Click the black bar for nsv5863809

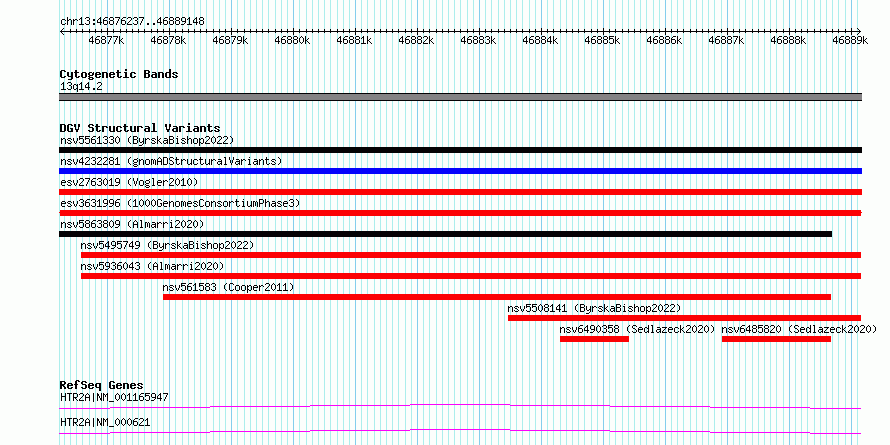pos(446,234)
